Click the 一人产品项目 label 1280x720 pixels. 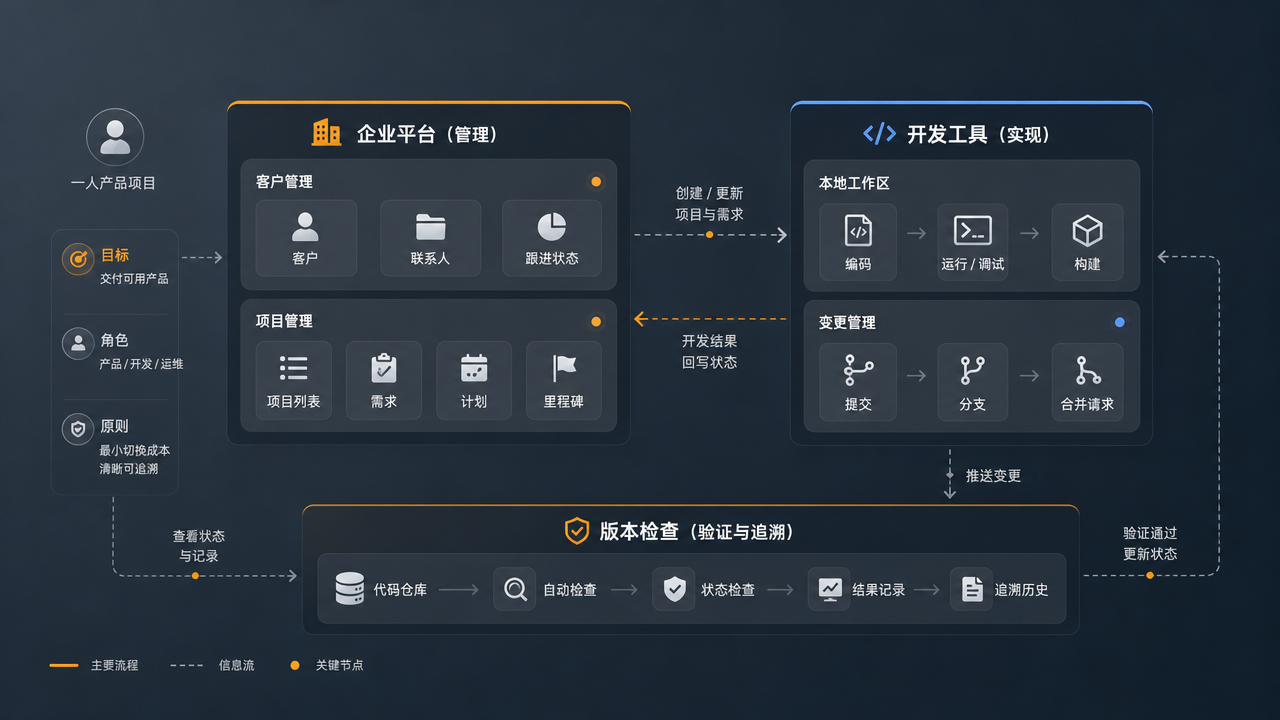pyautogui.click(x=114, y=183)
